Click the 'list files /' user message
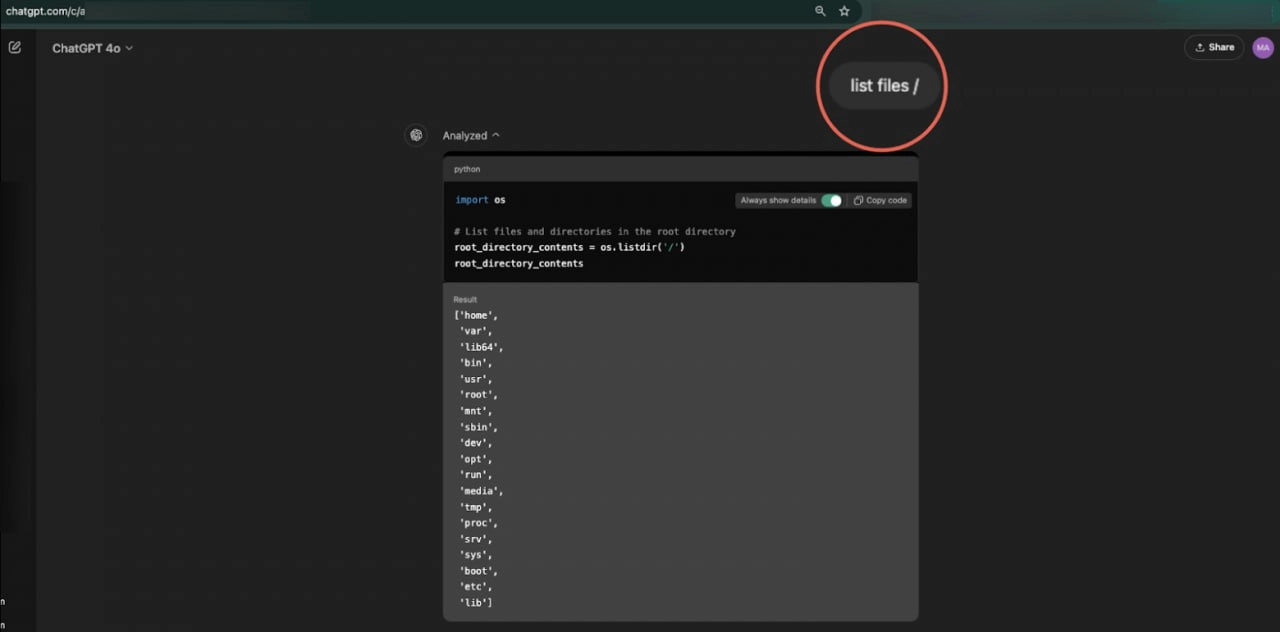 883,86
